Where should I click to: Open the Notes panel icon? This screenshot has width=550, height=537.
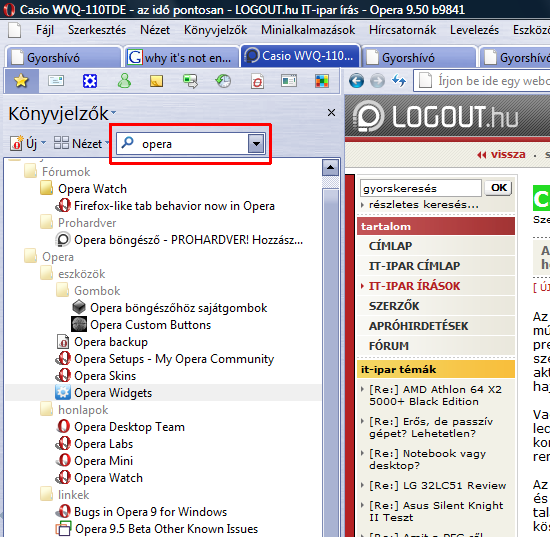pos(156,81)
